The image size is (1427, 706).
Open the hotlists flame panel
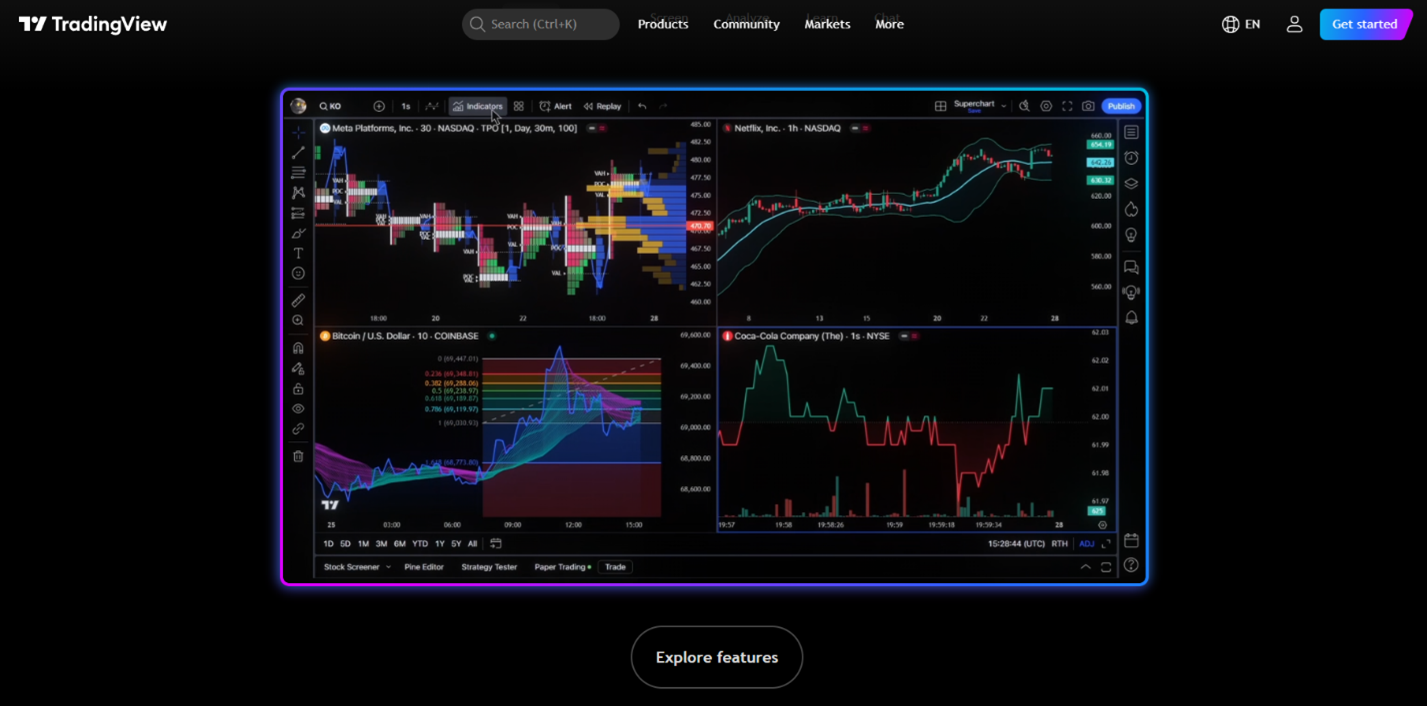[x=1131, y=209]
